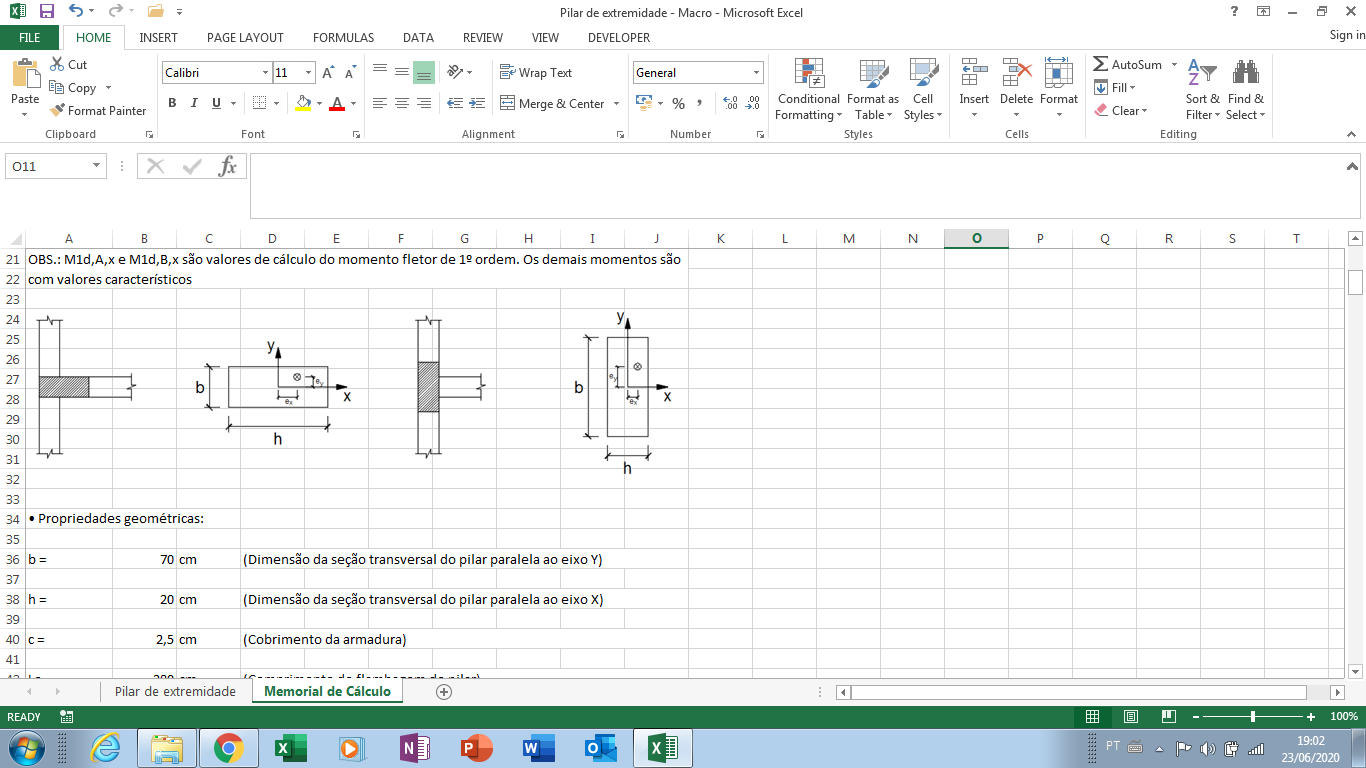Click the Format Painter brush
Image resolution: width=1366 pixels, height=768 pixels.
click(58, 111)
